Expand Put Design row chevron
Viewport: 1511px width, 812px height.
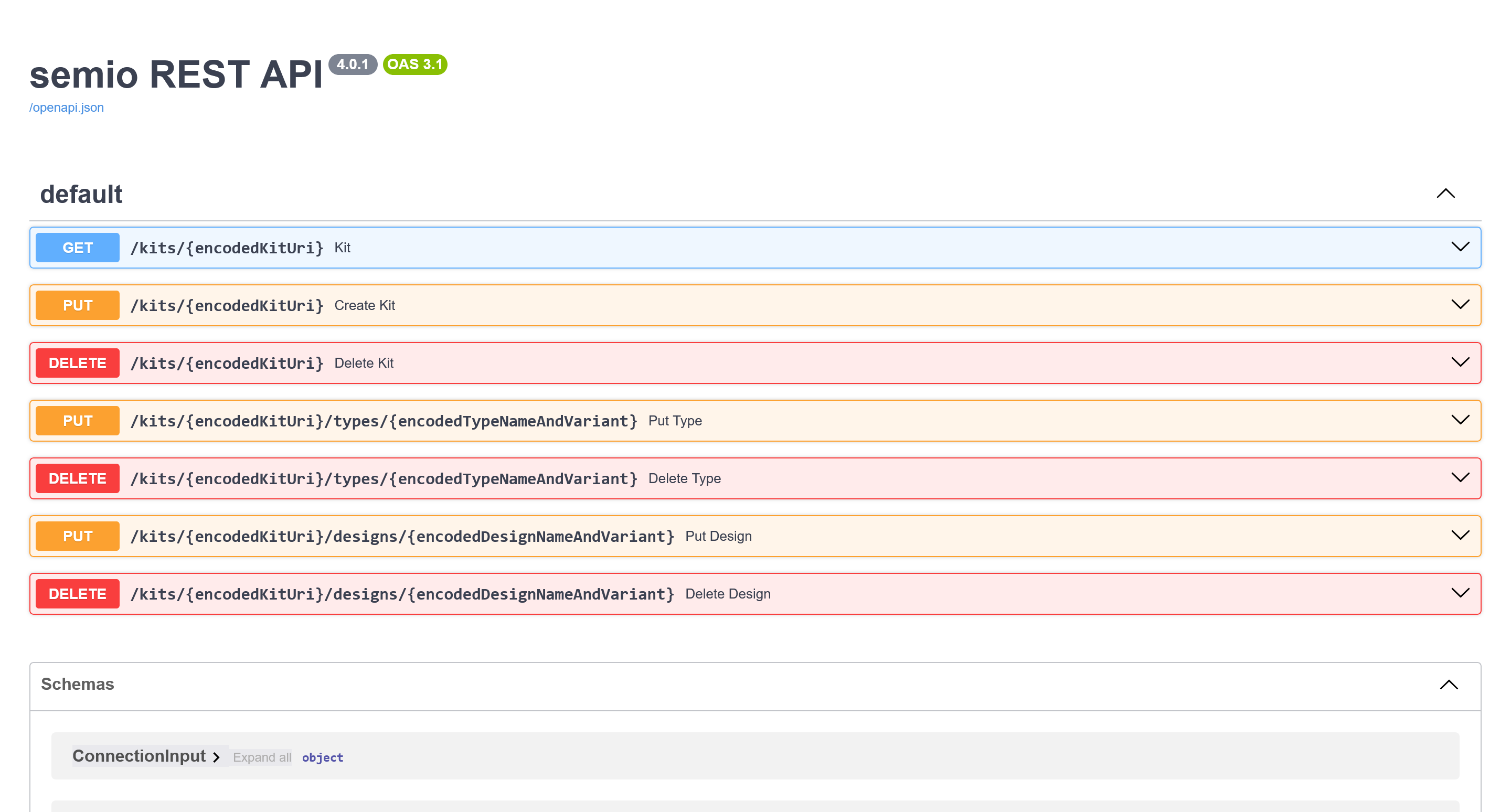[x=1460, y=535]
